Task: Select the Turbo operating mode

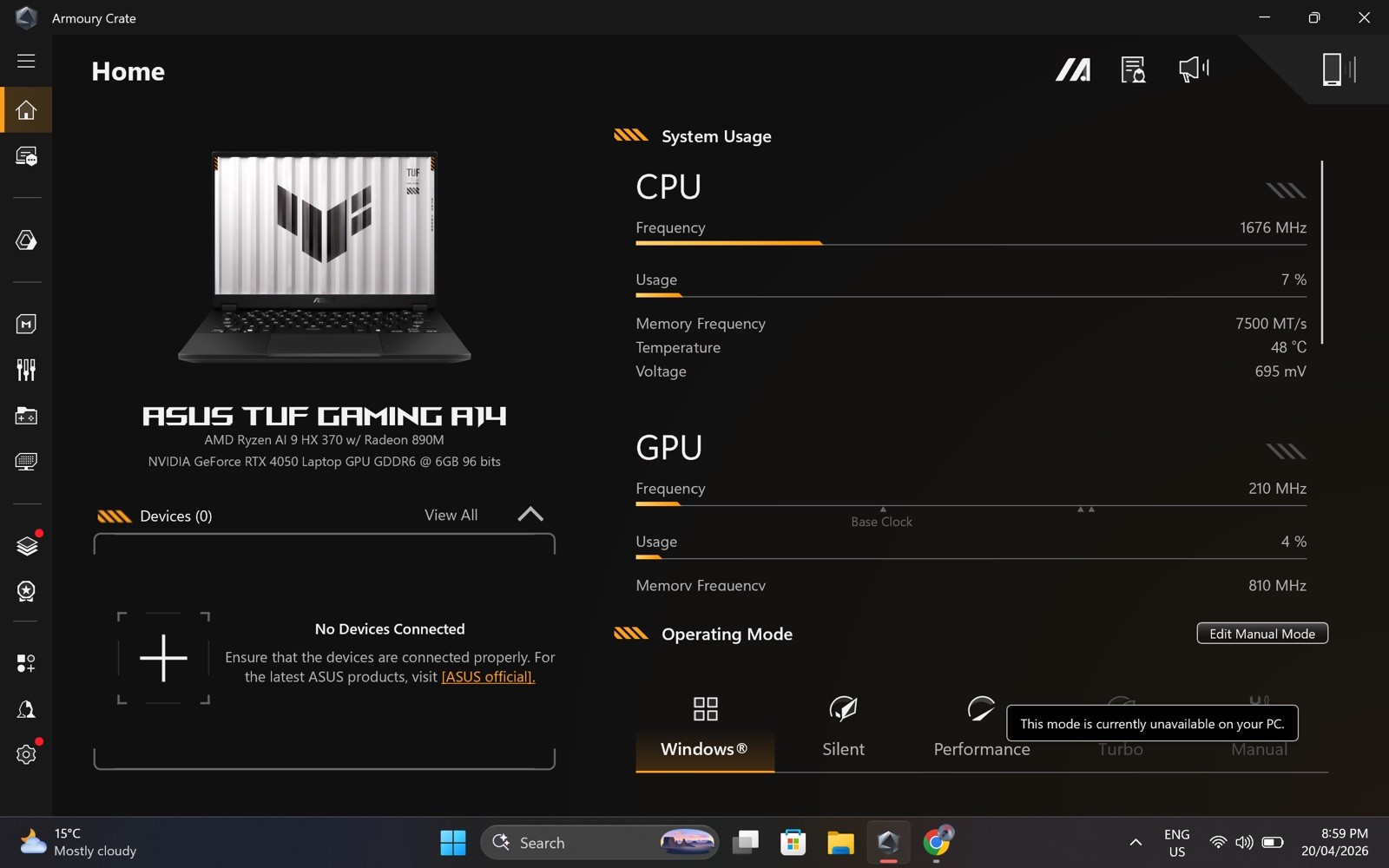Action: click(1120, 749)
